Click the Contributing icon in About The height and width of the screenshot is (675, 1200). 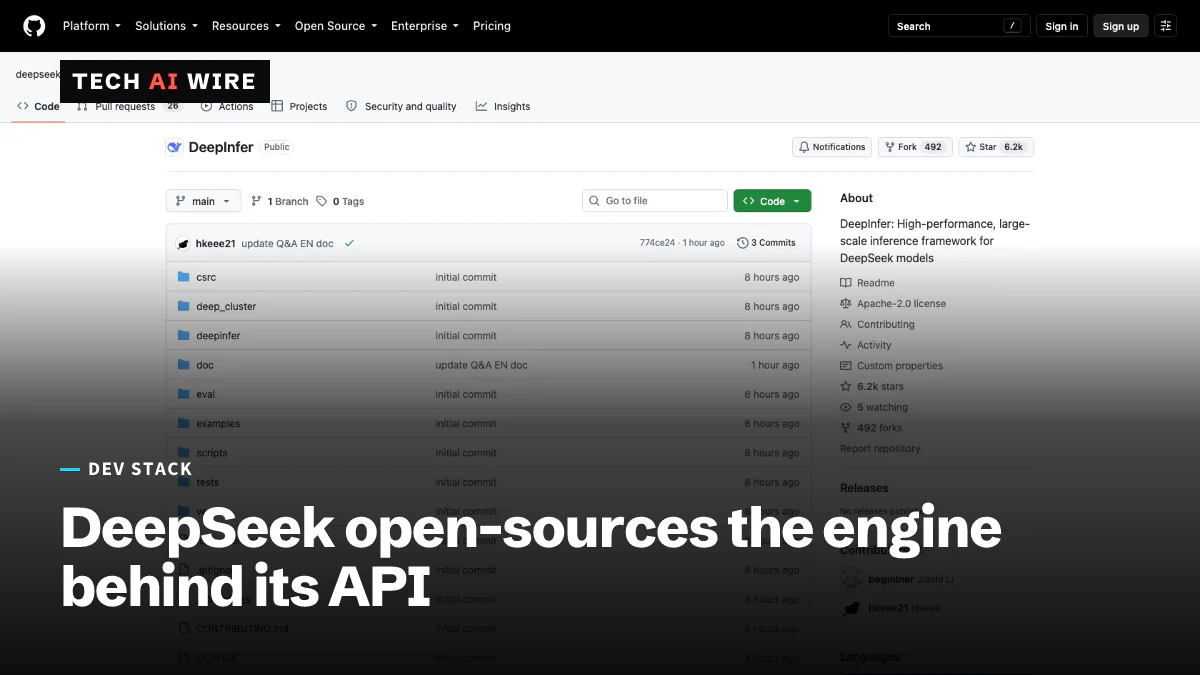pyautogui.click(x=846, y=324)
